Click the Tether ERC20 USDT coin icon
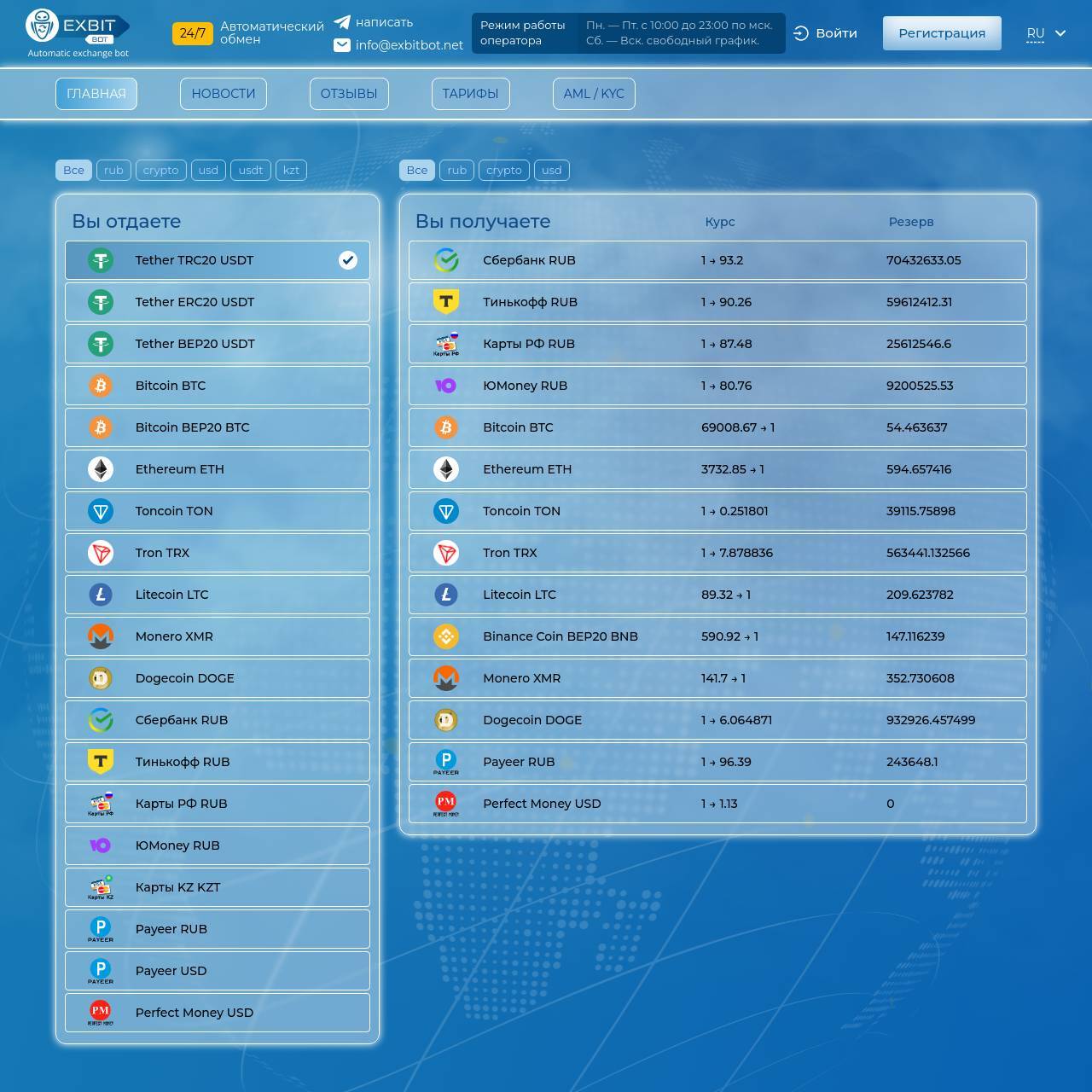This screenshot has height=1092, width=1092. pos(101,302)
